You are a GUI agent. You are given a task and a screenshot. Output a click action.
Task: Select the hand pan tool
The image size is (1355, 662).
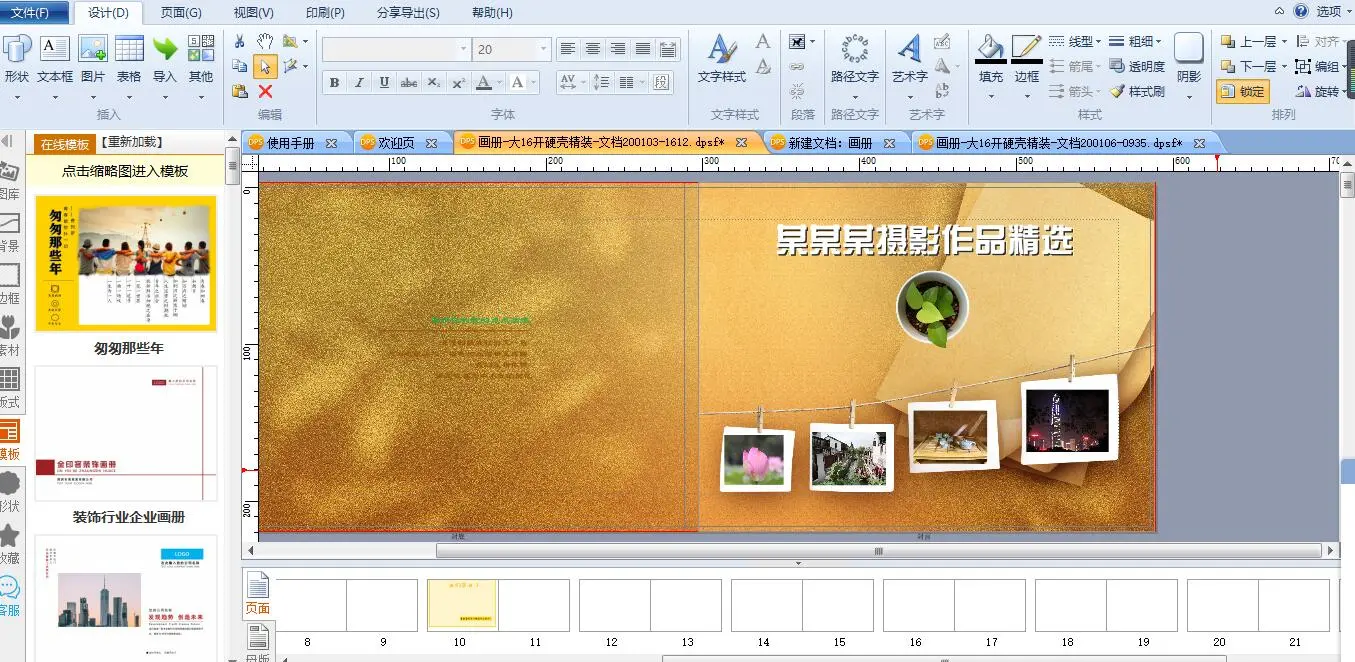point(265,41)
